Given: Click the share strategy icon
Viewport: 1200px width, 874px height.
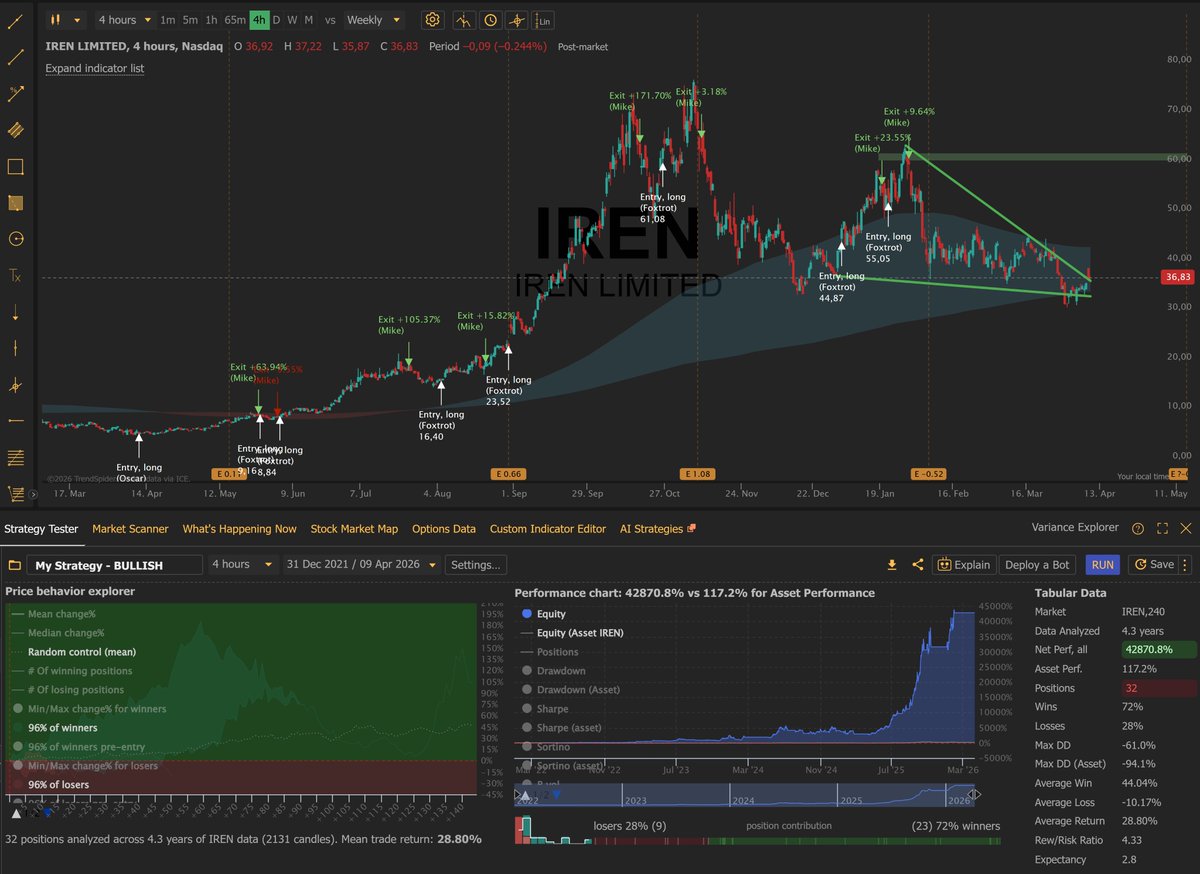Looking at the screenshot, I should [918, 565].
